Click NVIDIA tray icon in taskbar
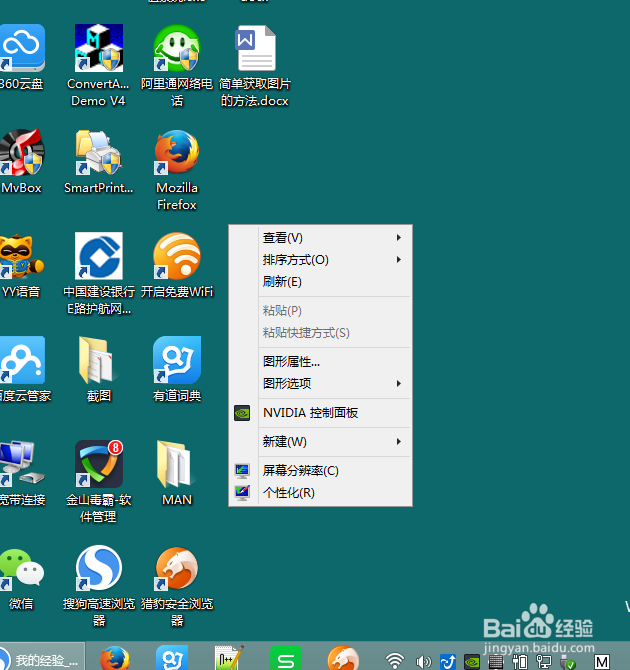630x670 pixels. (x=472, y=662)
